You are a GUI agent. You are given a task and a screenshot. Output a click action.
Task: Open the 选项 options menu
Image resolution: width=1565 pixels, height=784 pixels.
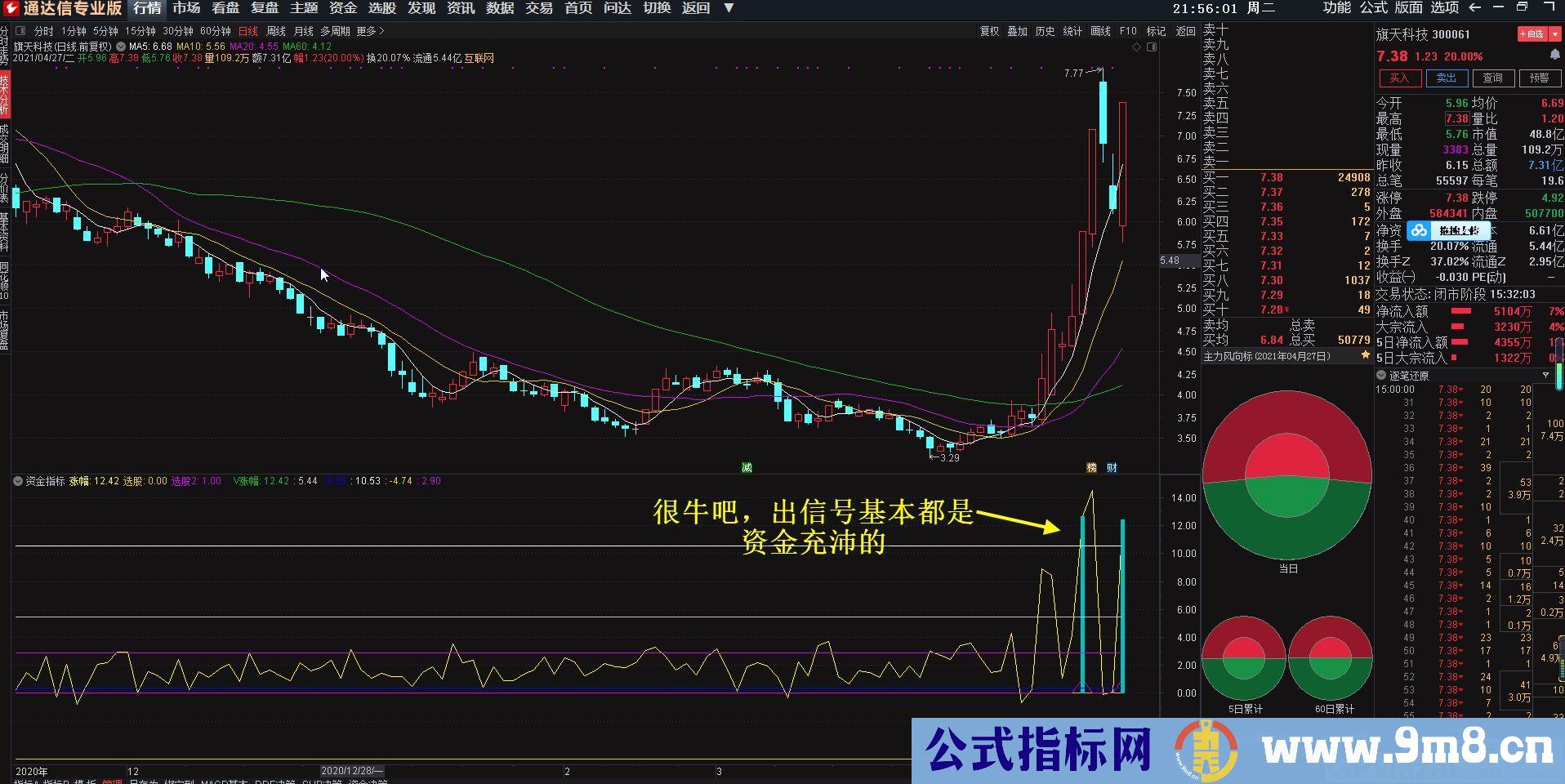tap(1445, 7)
